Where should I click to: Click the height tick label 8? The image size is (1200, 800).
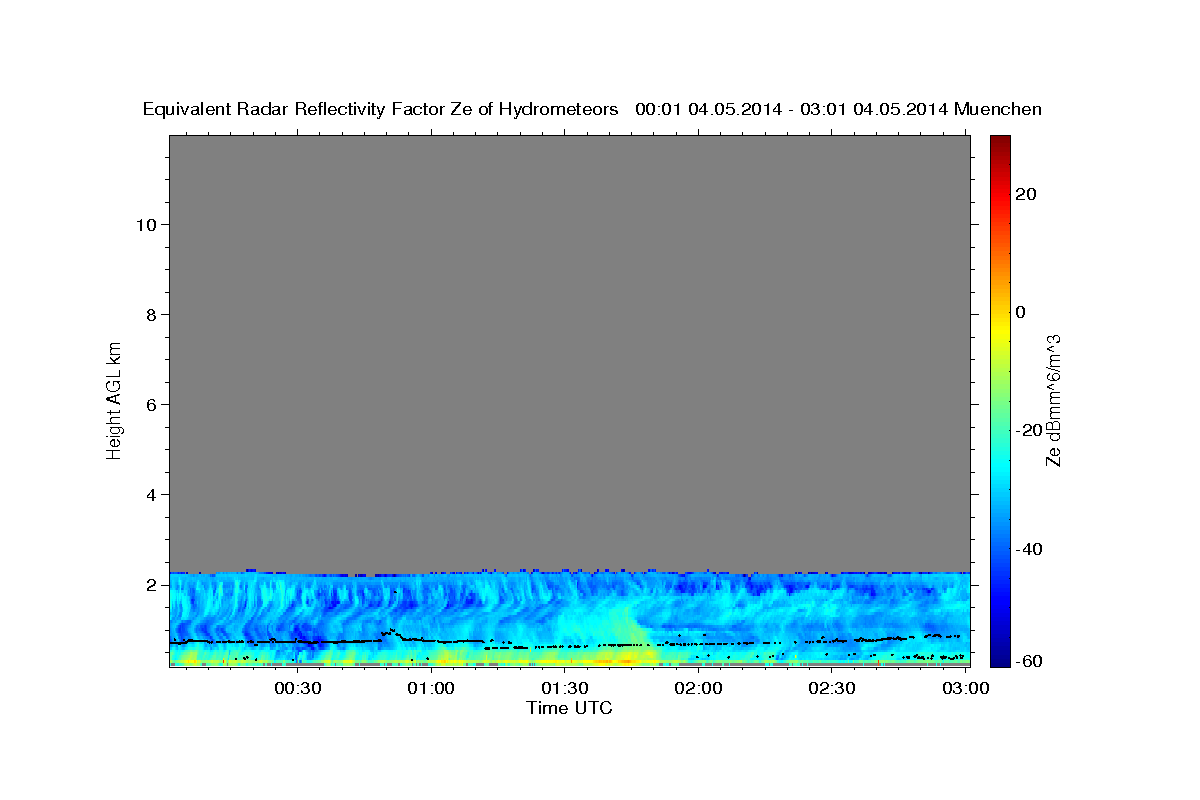(x=152, y=314)
